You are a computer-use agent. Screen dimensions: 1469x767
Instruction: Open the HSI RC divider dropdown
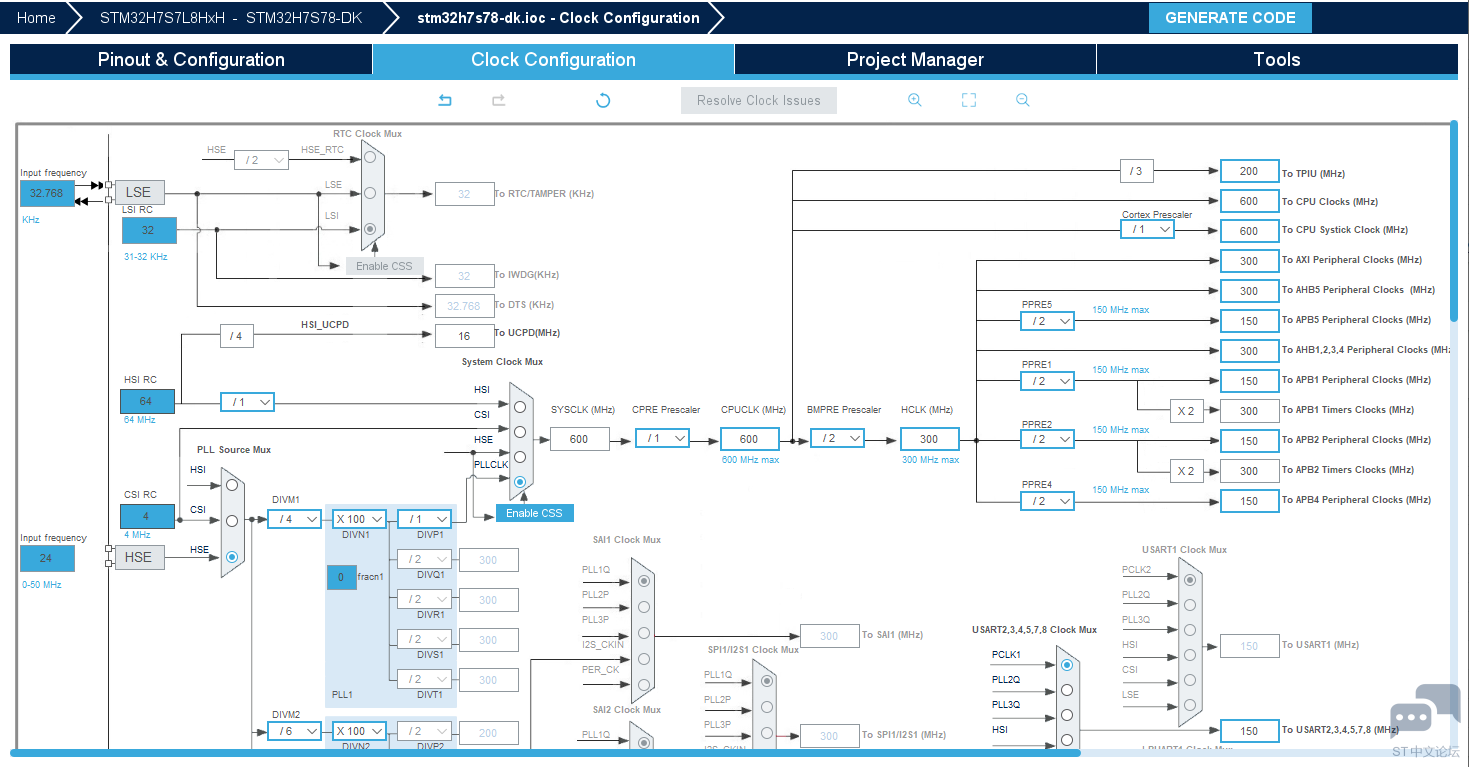247,402
